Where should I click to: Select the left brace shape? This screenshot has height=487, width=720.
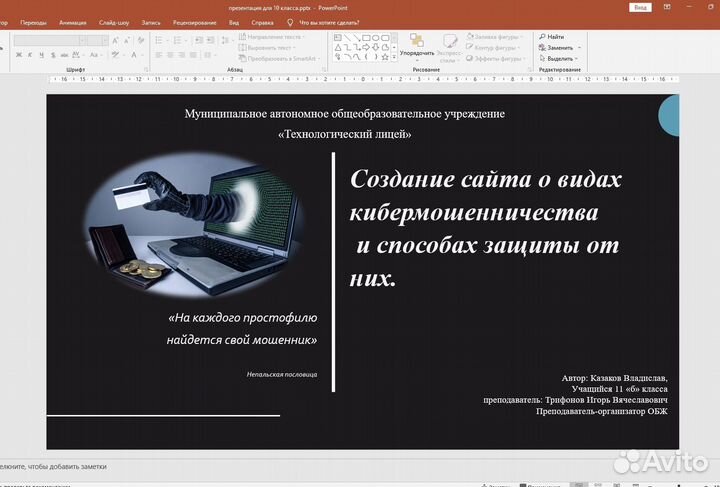click(366, 56)
